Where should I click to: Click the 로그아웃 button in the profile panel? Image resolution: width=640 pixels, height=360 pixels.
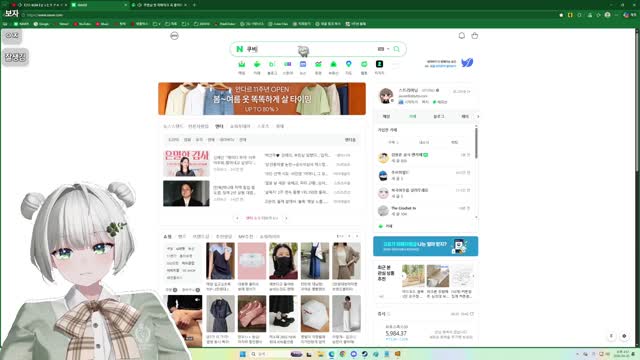(461, 91)
